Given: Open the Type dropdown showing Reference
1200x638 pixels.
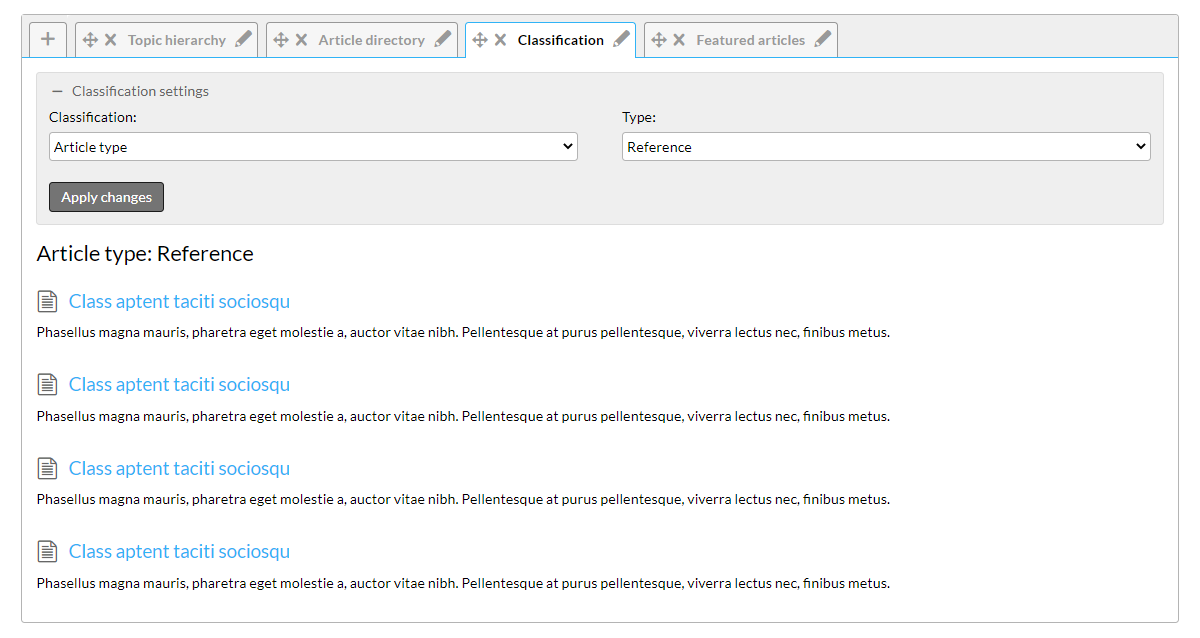Looking at the screenshot, I should point(886,147).
